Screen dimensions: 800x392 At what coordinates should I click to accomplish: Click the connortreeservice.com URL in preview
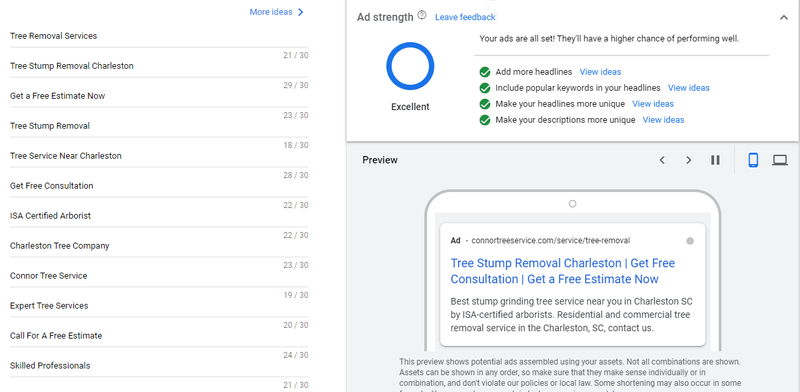point(551,240)
